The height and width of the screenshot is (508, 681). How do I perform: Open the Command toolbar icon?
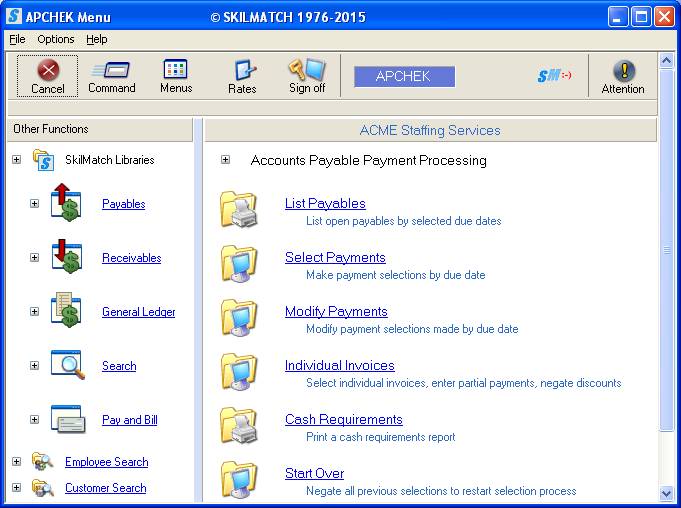111,70
